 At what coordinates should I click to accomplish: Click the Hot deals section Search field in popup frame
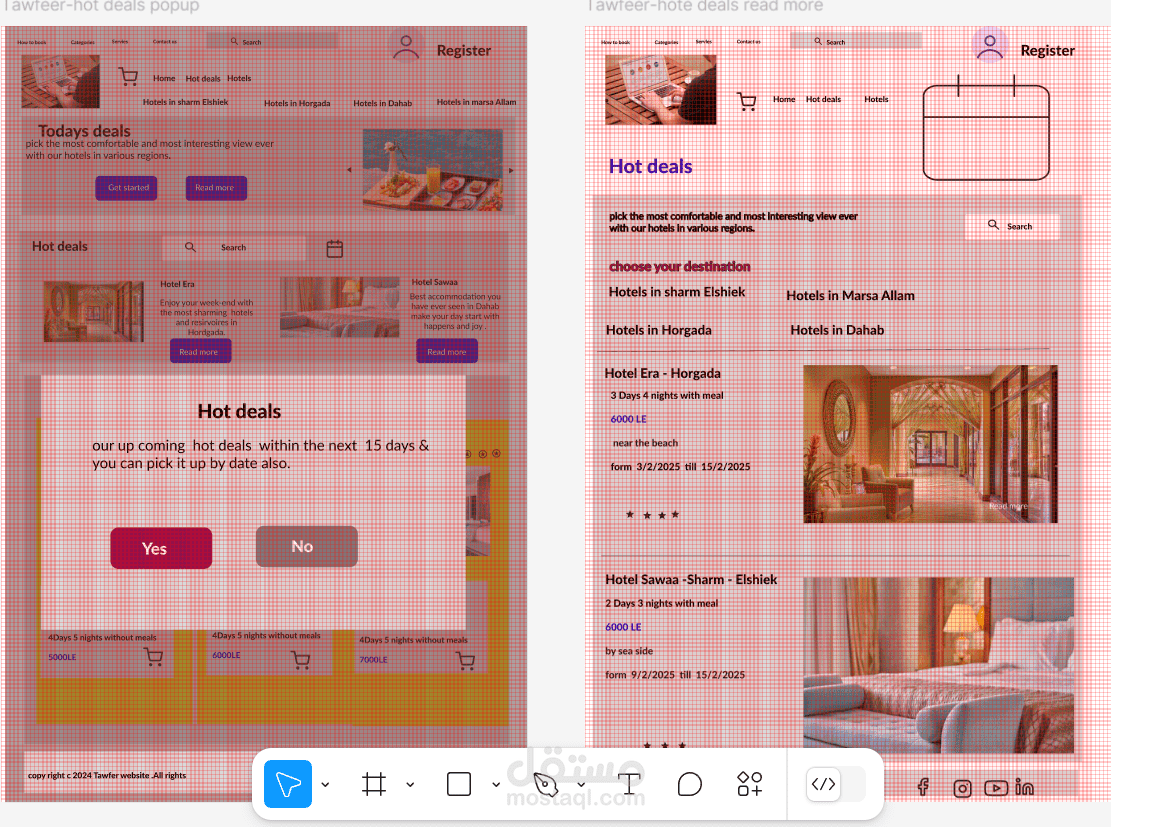(234, 248)
